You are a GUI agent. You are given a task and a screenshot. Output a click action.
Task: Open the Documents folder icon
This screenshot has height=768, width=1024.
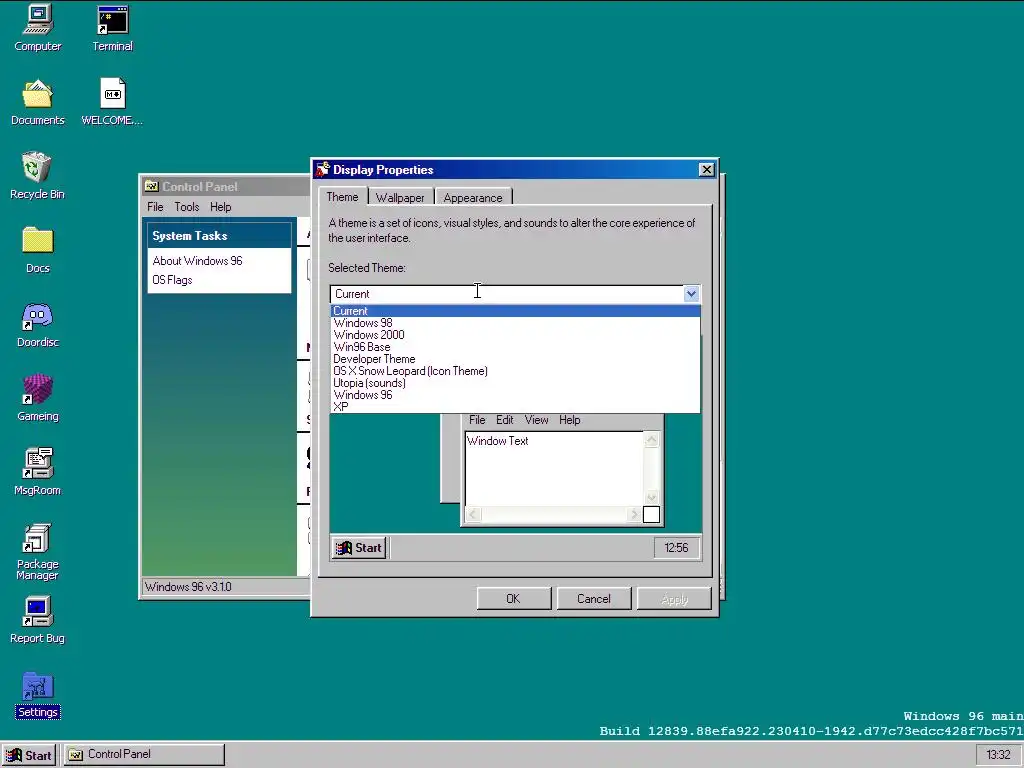(37, 102)
